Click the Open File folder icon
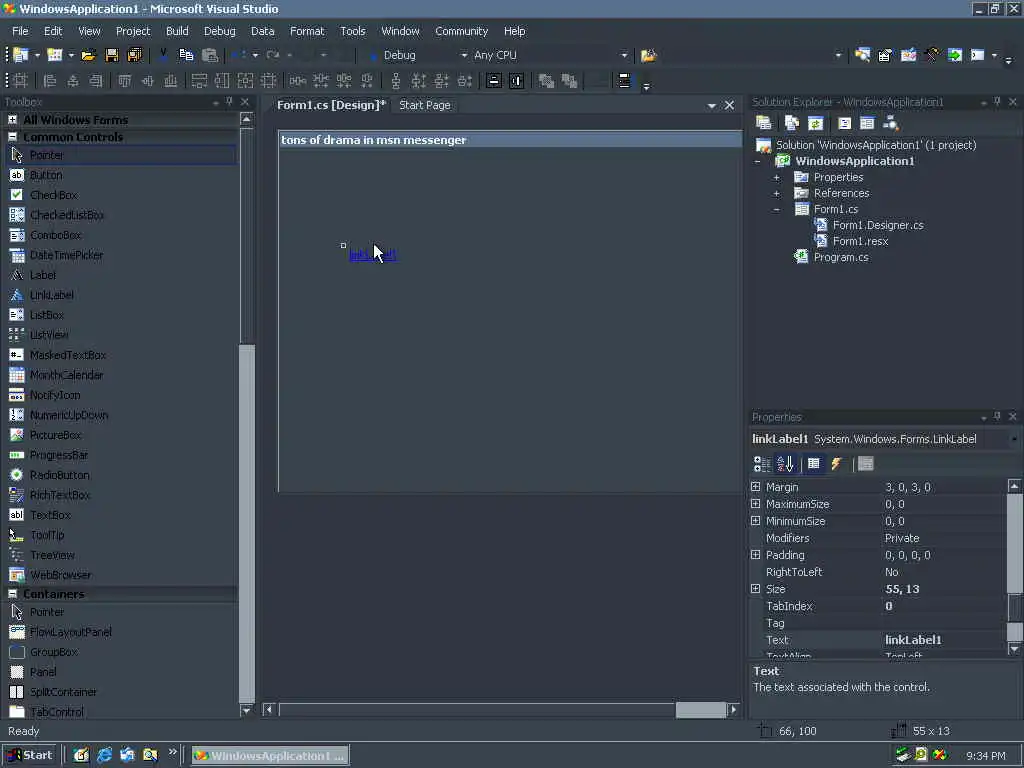 click(x=88, y=56)
